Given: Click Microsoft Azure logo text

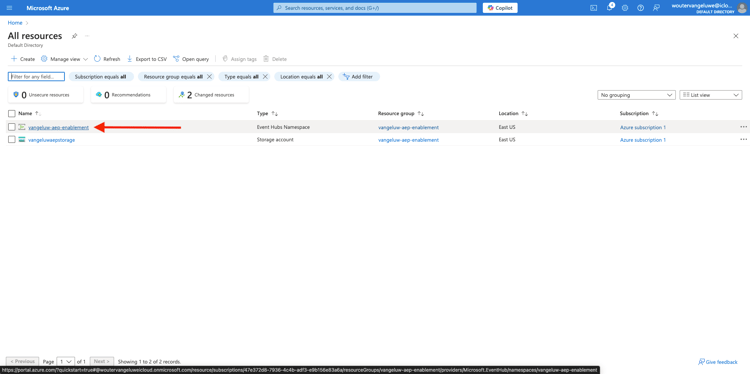Looking at the screenshot, I should (48, 8).
